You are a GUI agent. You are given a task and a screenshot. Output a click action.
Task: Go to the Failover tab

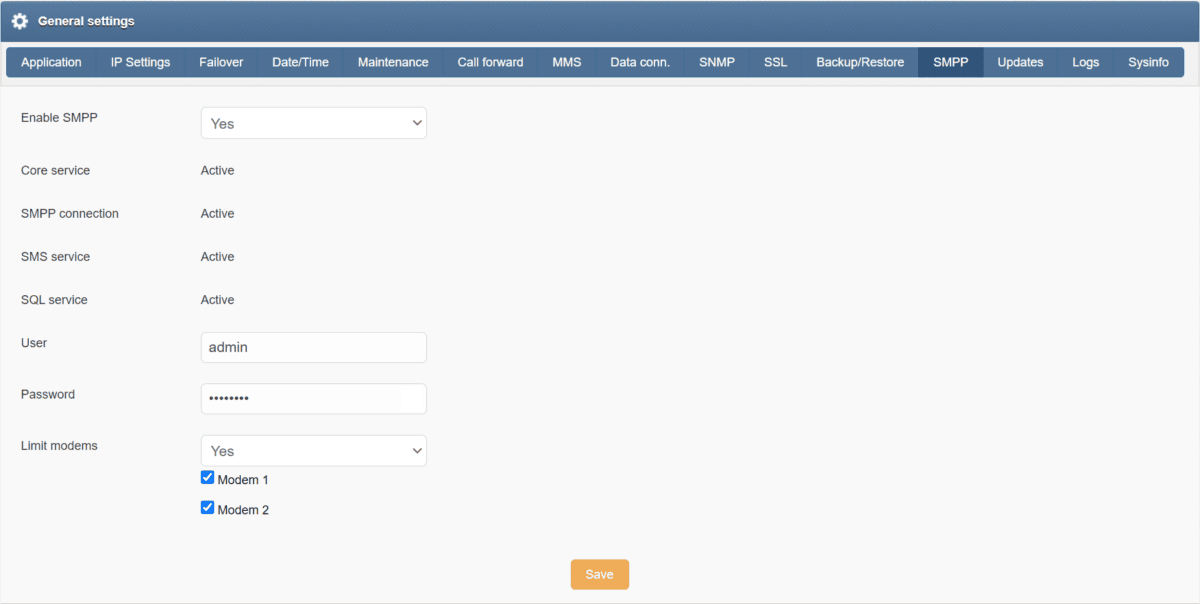point(221,62)
